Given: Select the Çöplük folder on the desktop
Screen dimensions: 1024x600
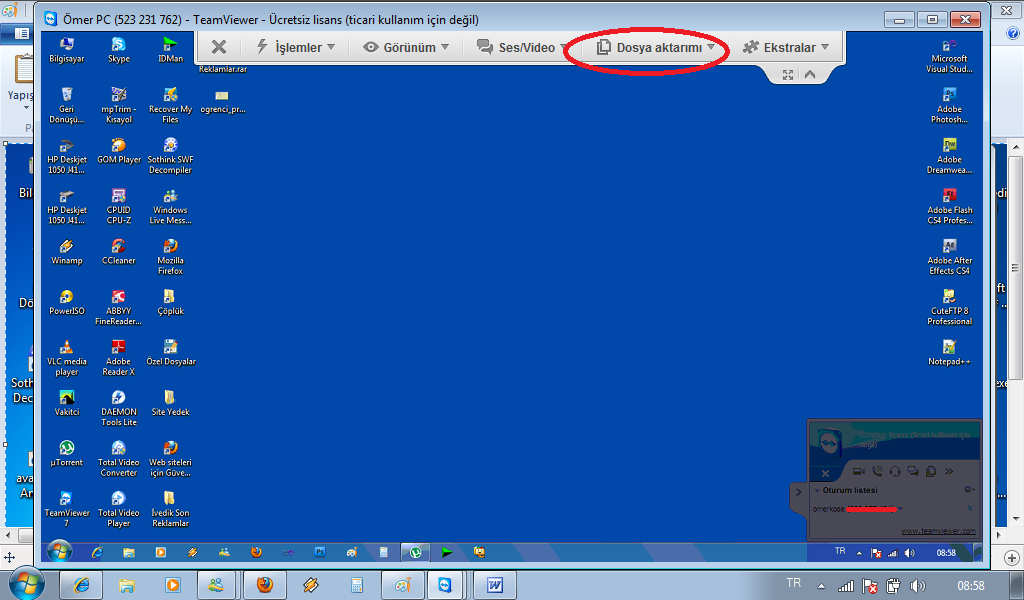Looking at the screenshot, I should coord(170,302).
